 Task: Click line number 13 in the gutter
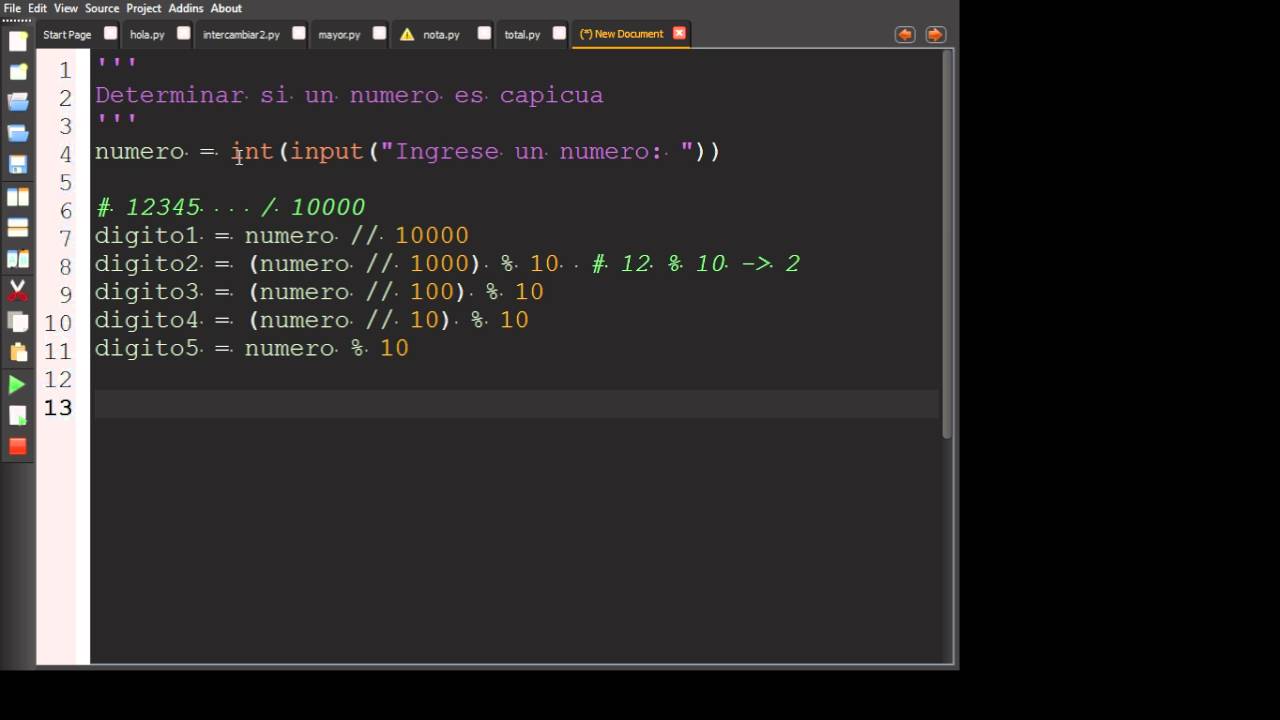click(58, 407)
